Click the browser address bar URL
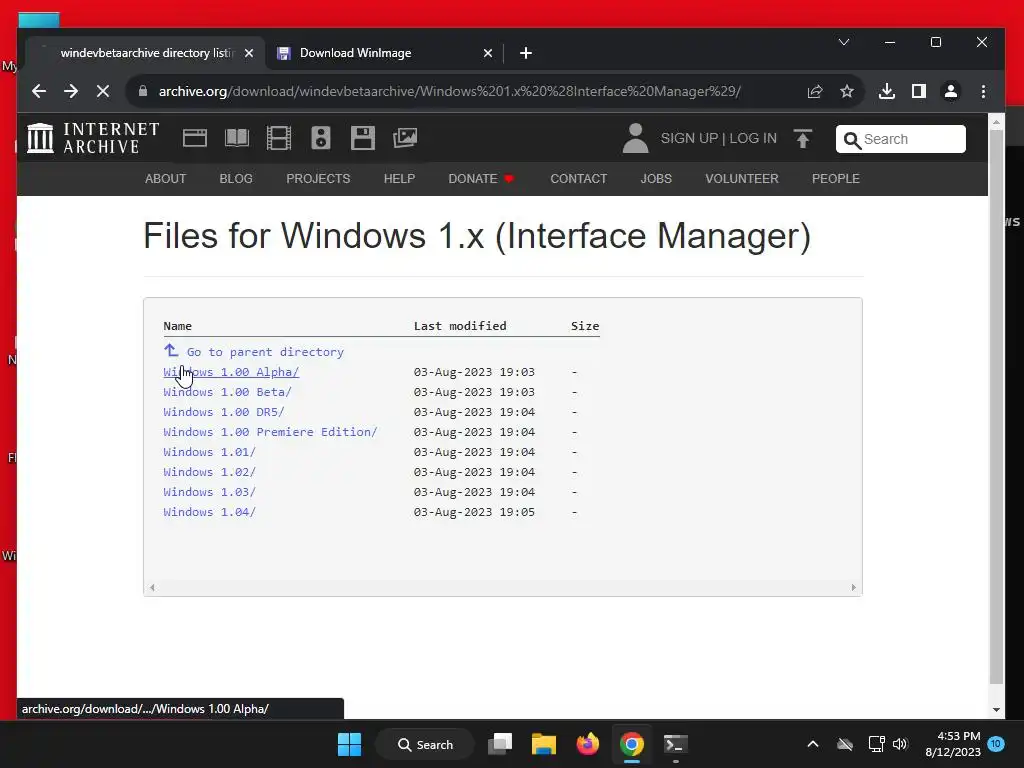The height and width of the screenshot is (768, 1024). coord(449,91)
